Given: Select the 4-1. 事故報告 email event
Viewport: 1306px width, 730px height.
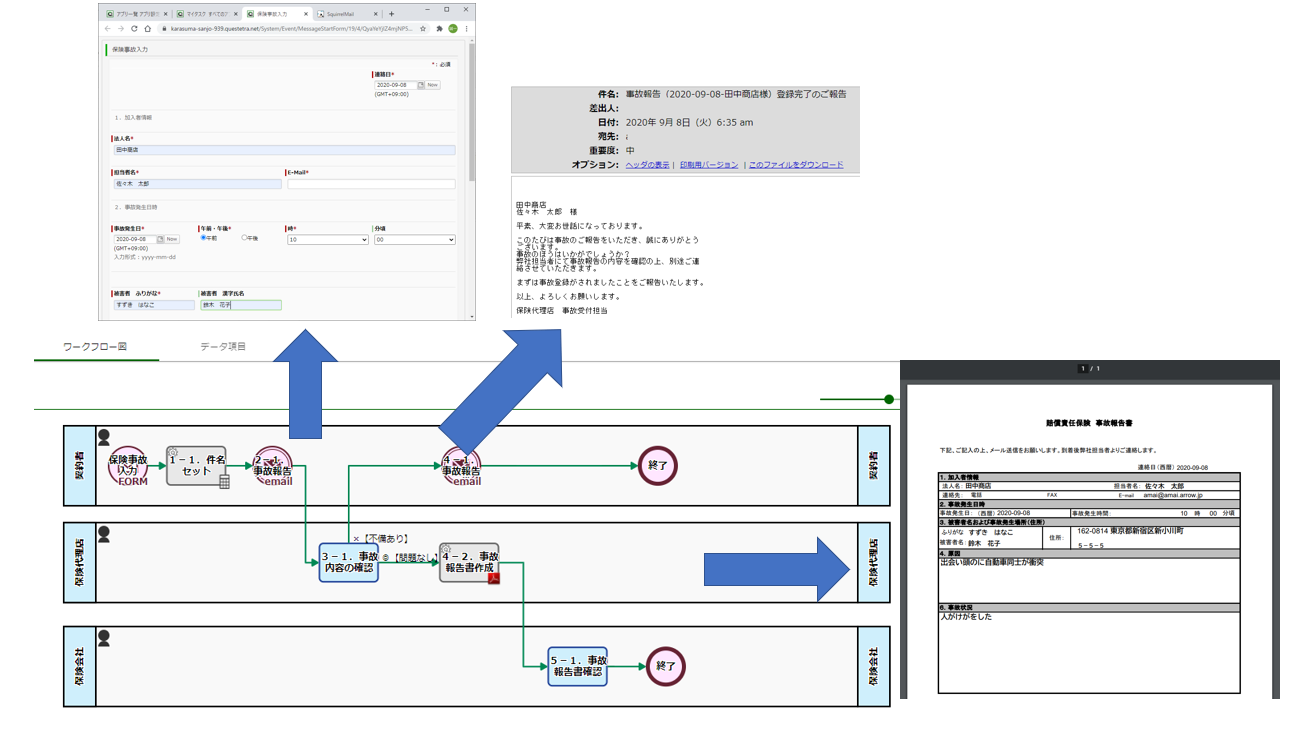Looking at the screenshot, I should 461,466.
